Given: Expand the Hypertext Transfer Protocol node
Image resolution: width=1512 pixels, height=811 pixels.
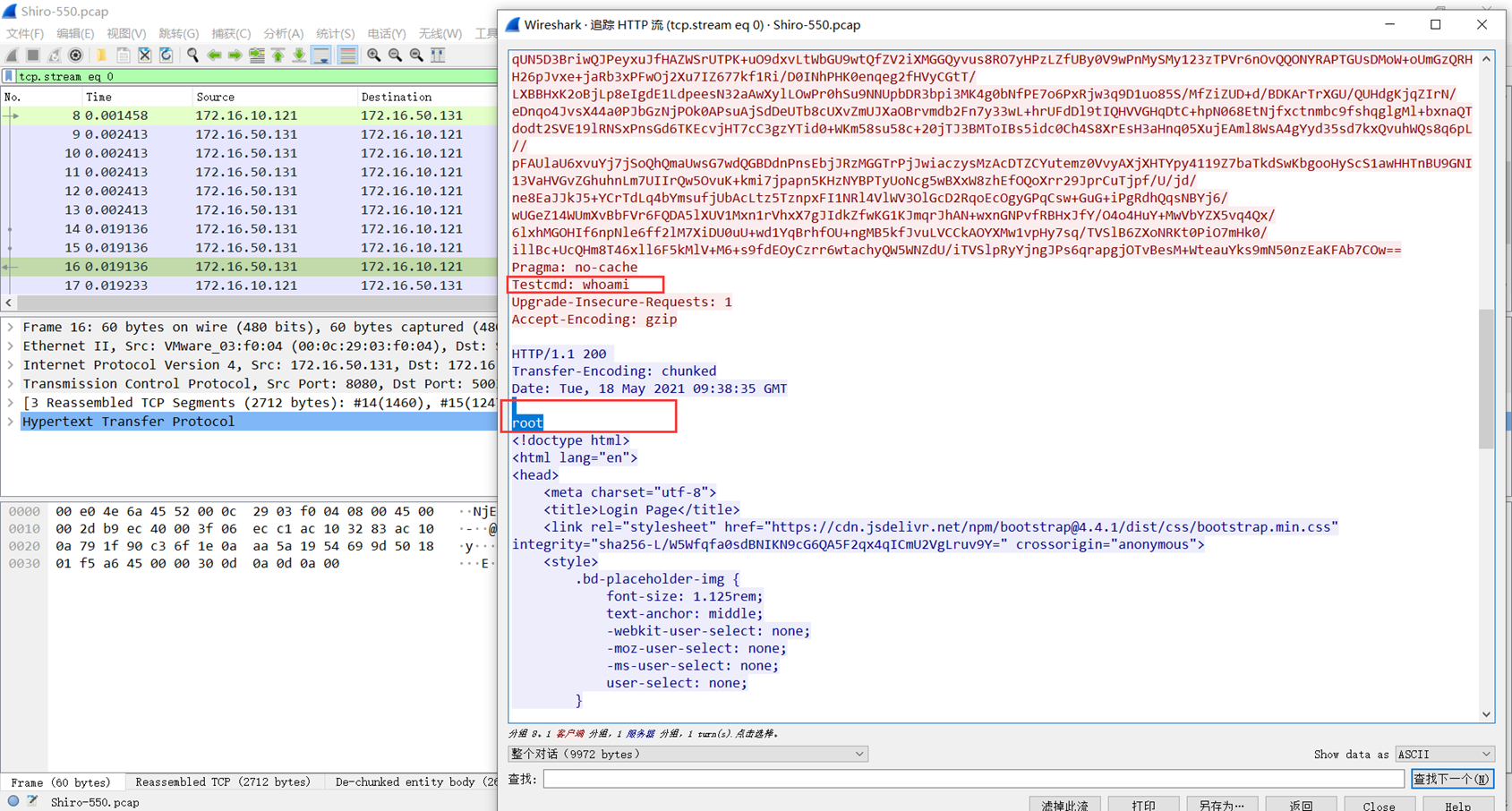Looking at the screenshot, I should 11,422.
